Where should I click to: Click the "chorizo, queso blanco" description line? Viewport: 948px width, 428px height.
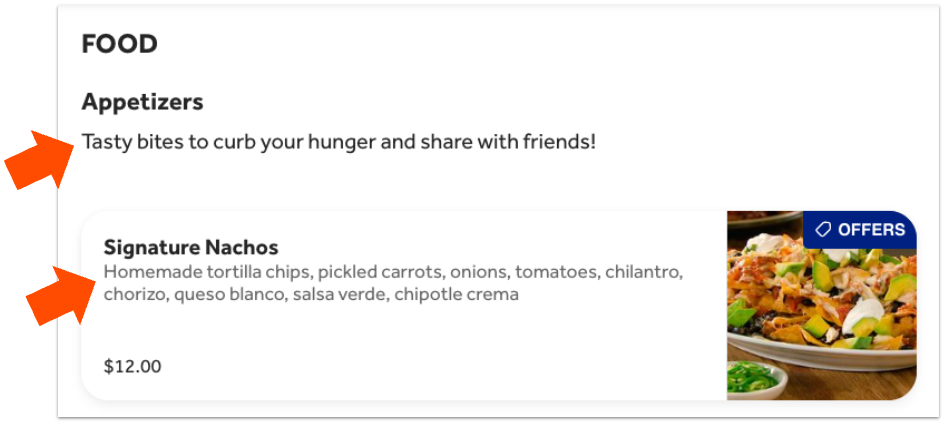tap(311, 294)
